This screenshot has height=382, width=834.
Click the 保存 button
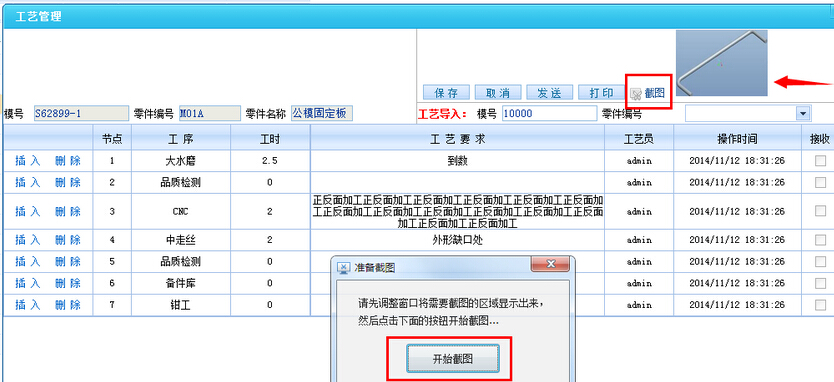coord(446,93)
